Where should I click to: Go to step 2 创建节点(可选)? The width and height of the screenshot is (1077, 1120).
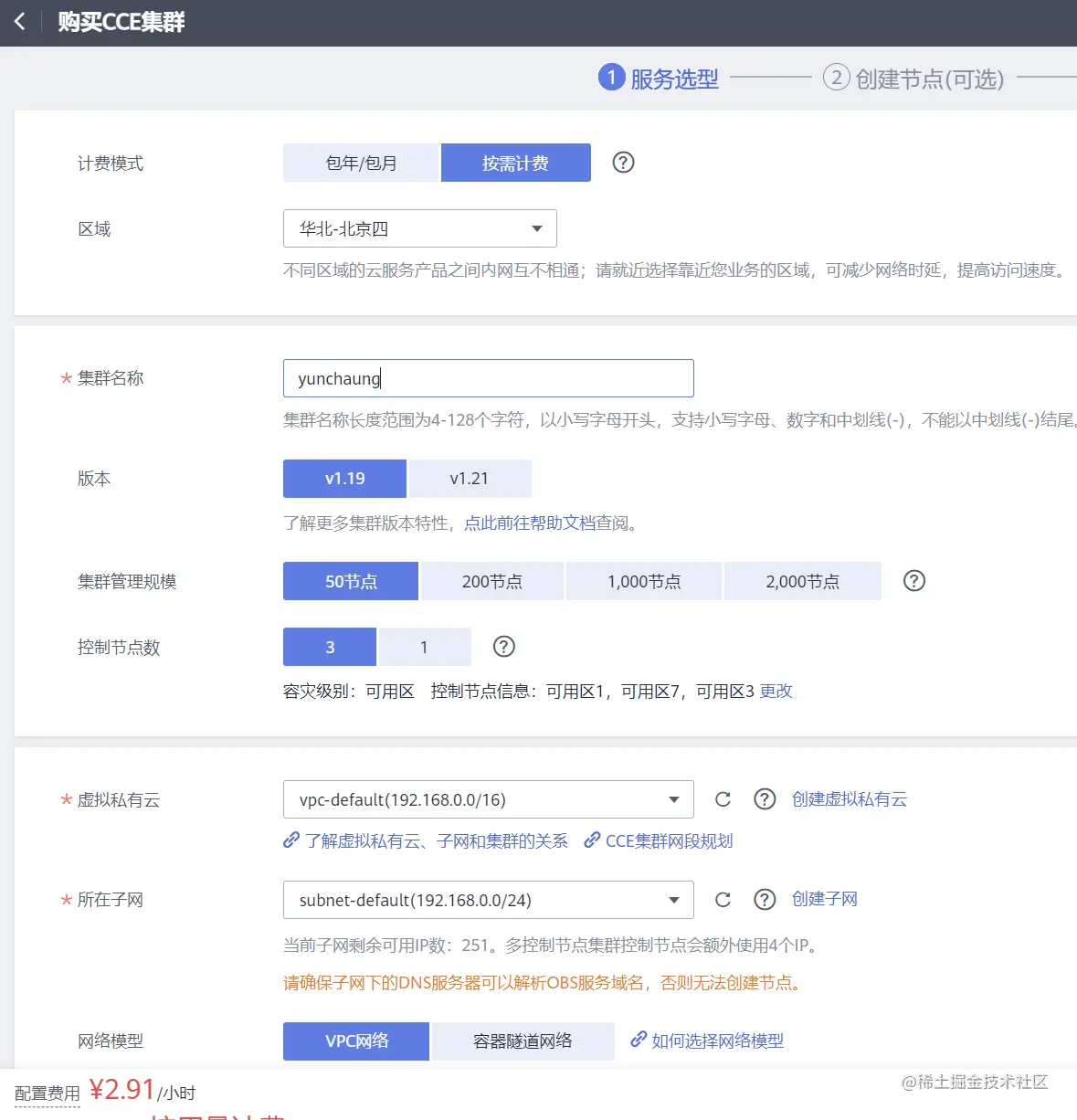coord(913,79)
